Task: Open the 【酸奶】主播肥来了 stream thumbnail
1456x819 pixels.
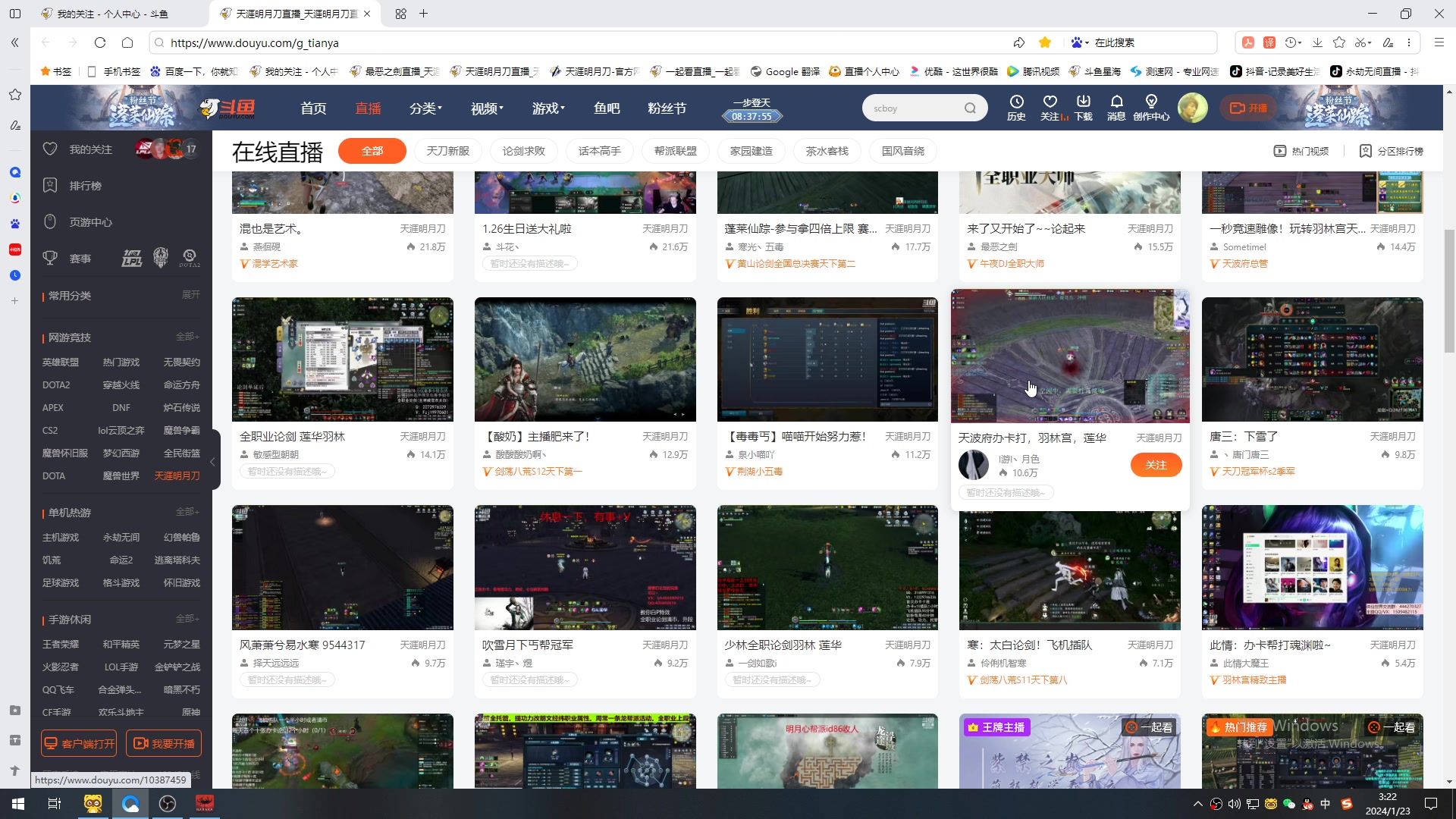Action: click(x=585, y=359)
